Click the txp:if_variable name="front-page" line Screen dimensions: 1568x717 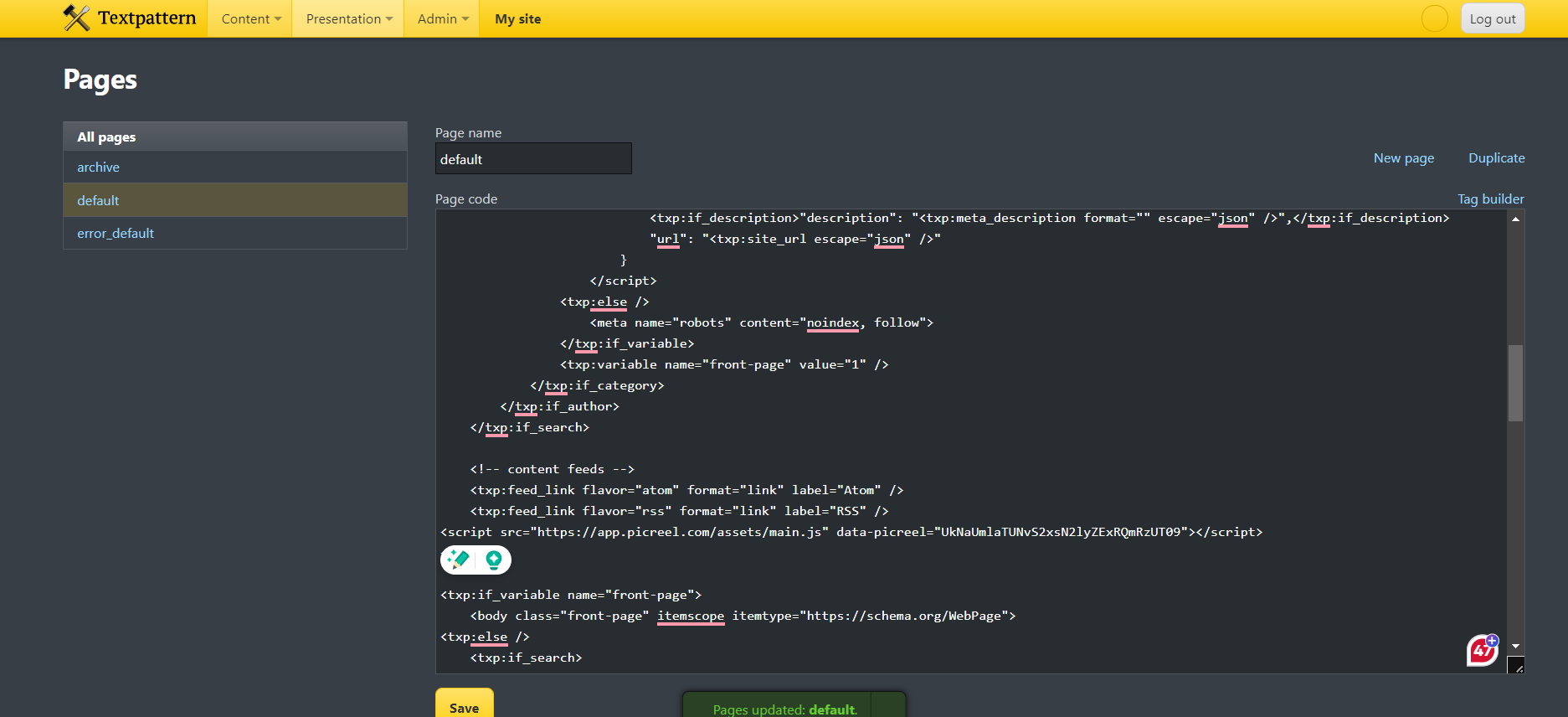tap(571, 595)
